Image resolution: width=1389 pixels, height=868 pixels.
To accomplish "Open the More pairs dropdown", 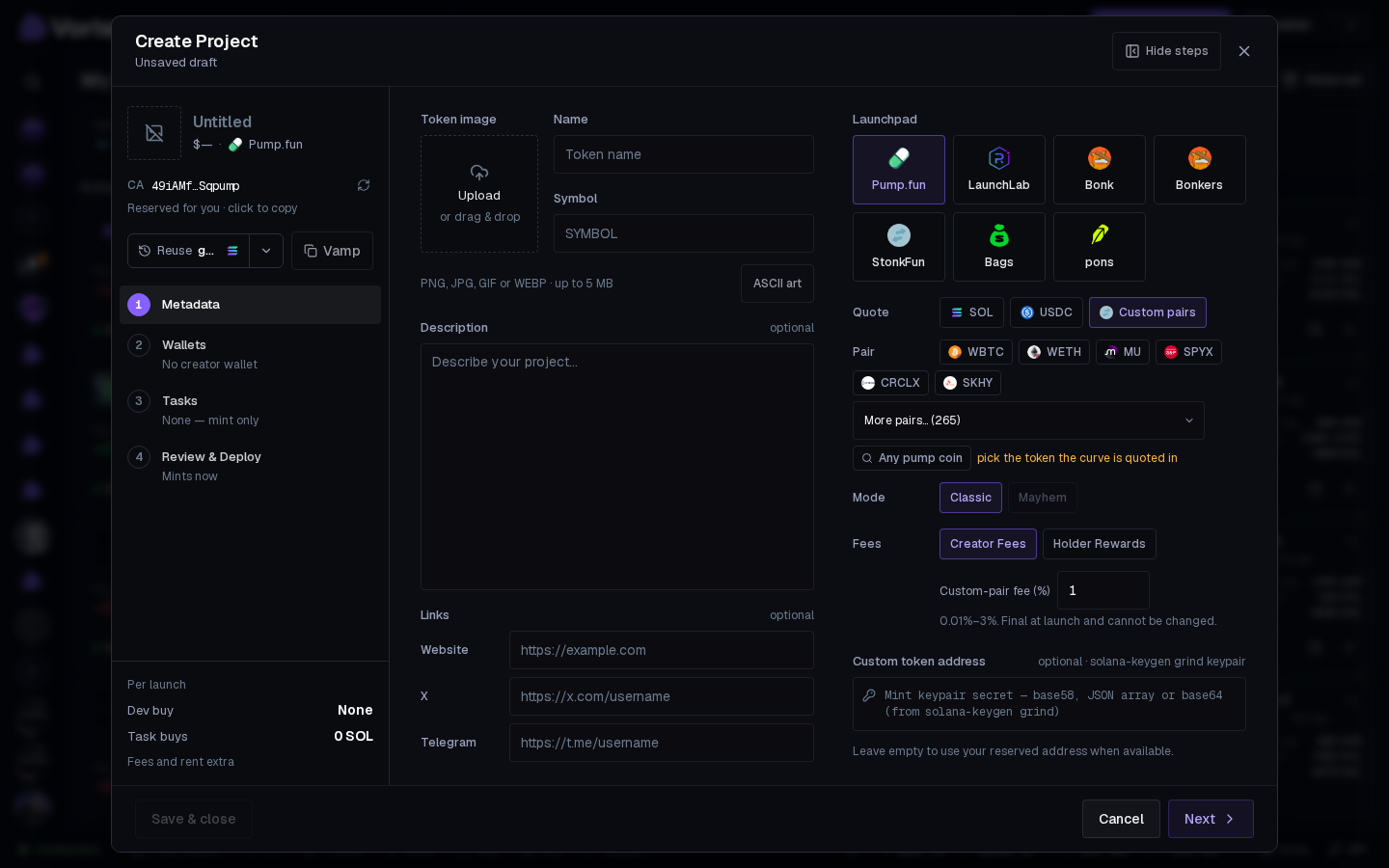I will pos(1028,420).
